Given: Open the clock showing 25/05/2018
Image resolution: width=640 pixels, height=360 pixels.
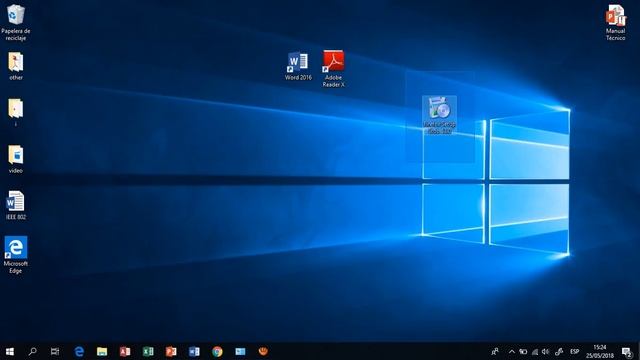Looking at the screenshot, I should click(599, 351).
